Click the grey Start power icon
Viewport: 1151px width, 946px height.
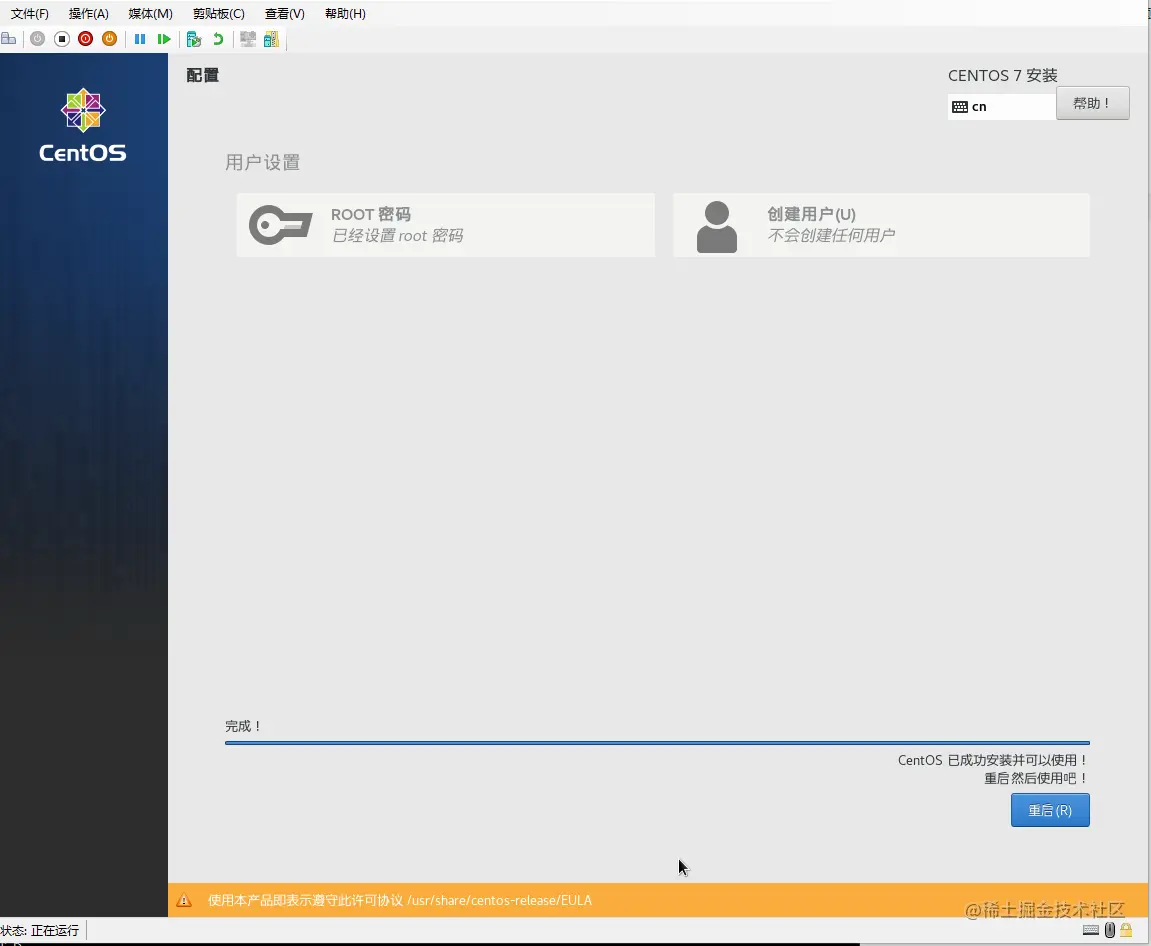coord(37,39)
